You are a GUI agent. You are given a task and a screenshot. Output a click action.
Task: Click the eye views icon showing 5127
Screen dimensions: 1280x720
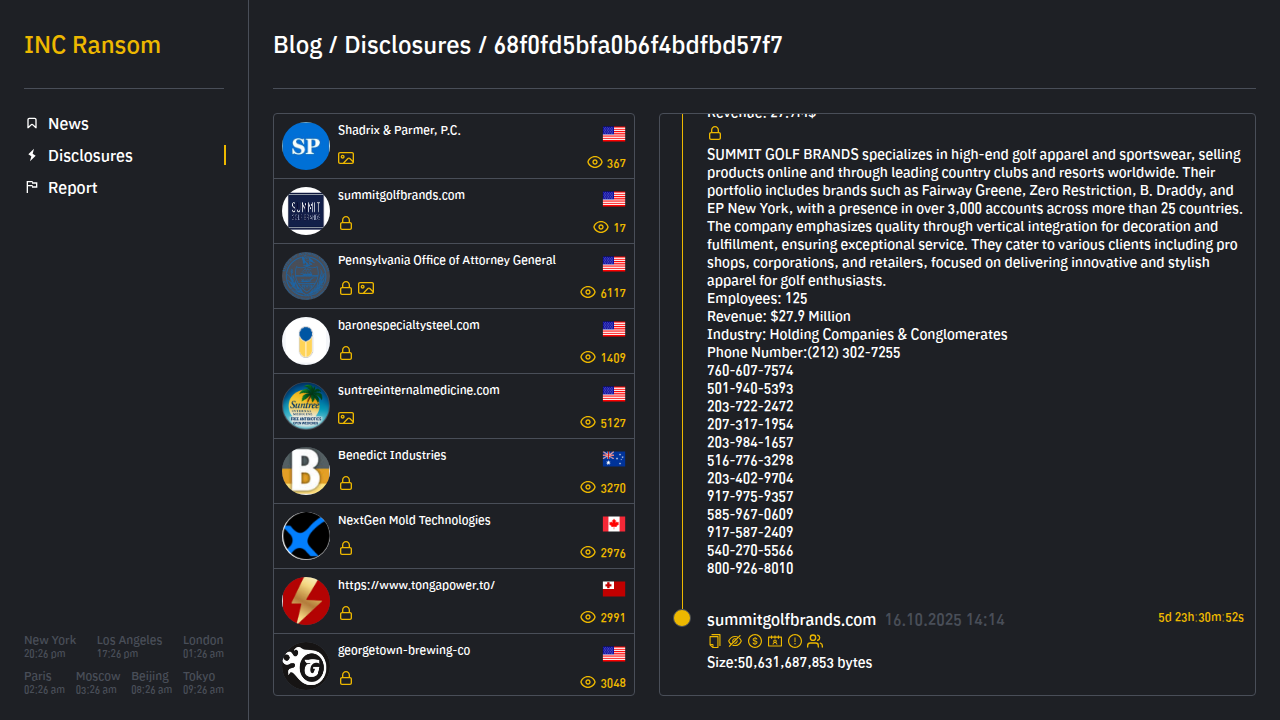(x=588, y=423)
